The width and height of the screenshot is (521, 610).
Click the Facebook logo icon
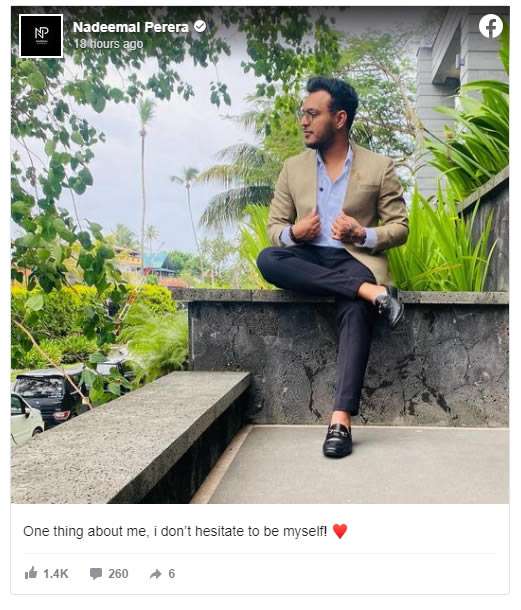[x=491, y=26]
